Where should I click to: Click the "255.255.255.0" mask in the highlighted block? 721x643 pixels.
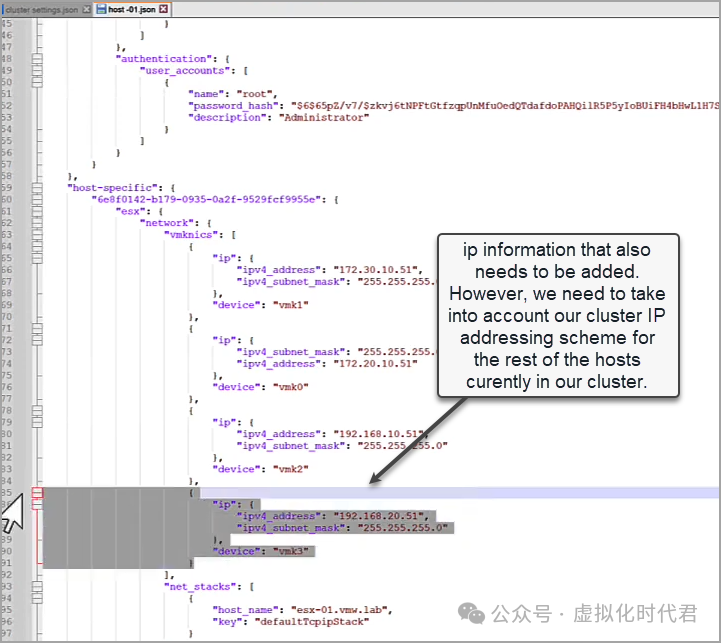click(403, 528)
